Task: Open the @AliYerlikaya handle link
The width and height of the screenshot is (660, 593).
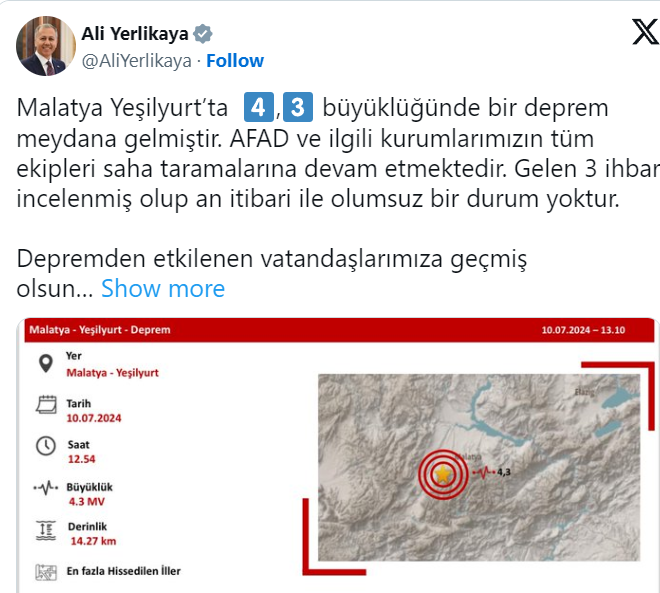Action: click(x=136, y=61)
